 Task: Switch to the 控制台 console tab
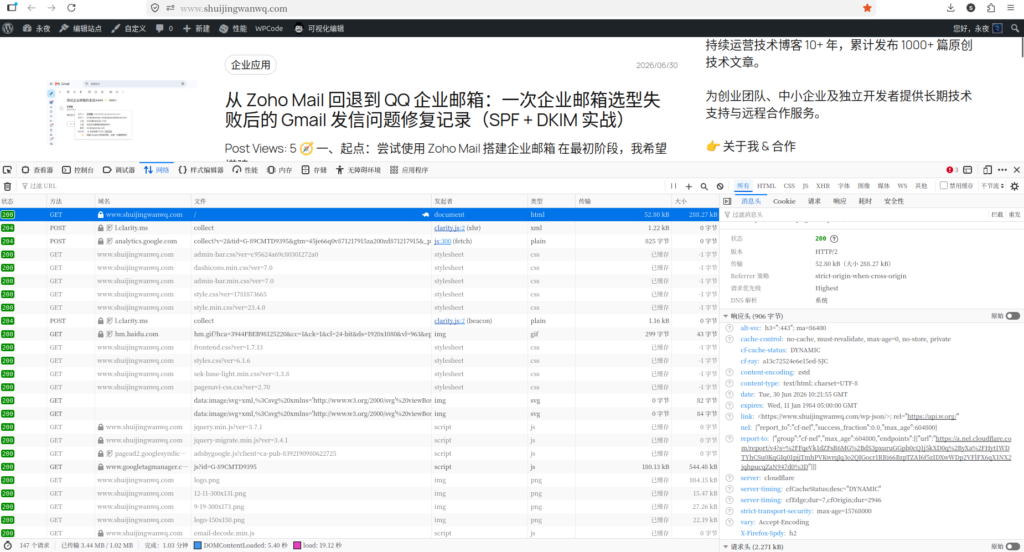point(78,170)
